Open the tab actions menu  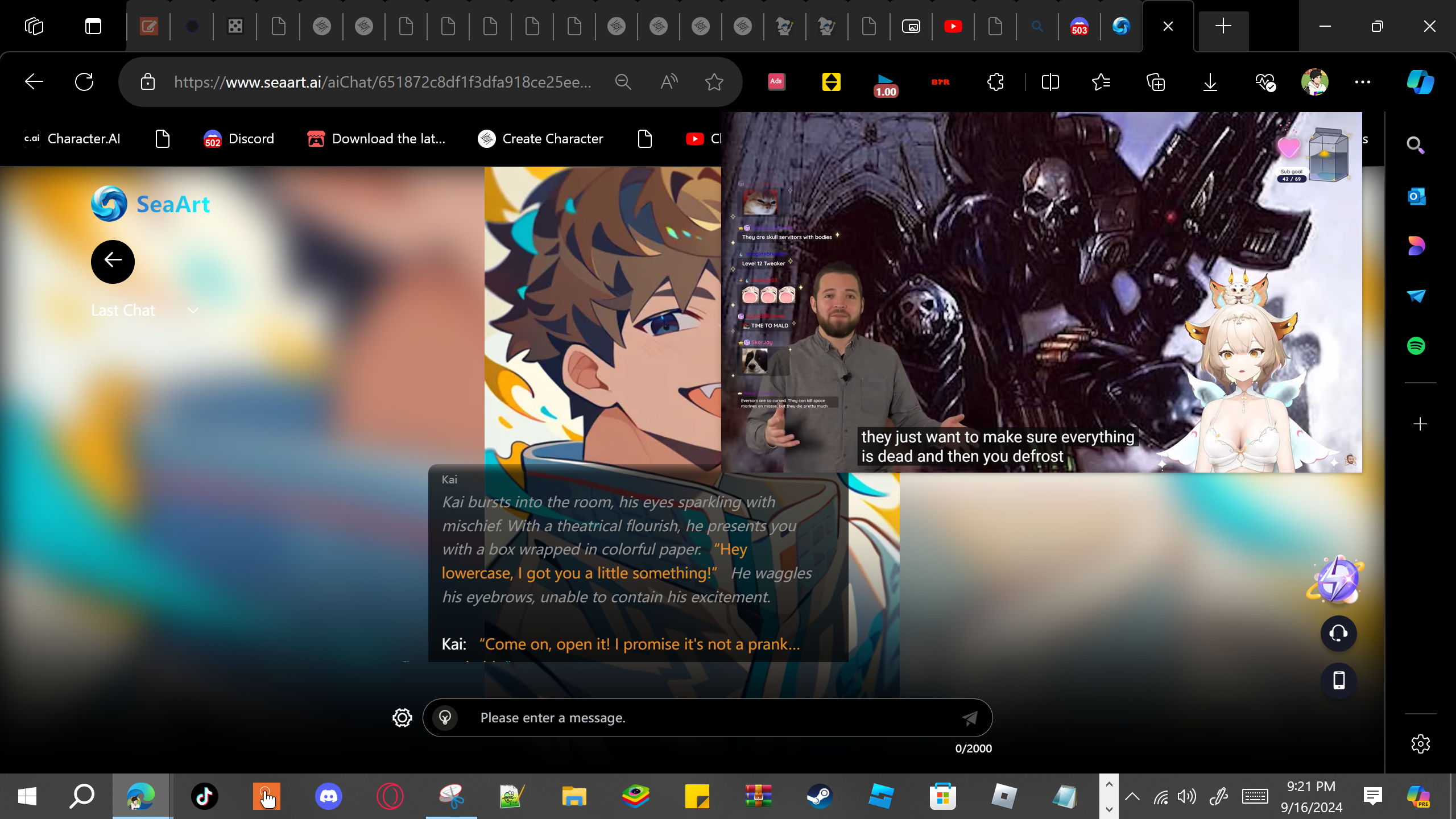pyautogui.click(x=93, y=26)
